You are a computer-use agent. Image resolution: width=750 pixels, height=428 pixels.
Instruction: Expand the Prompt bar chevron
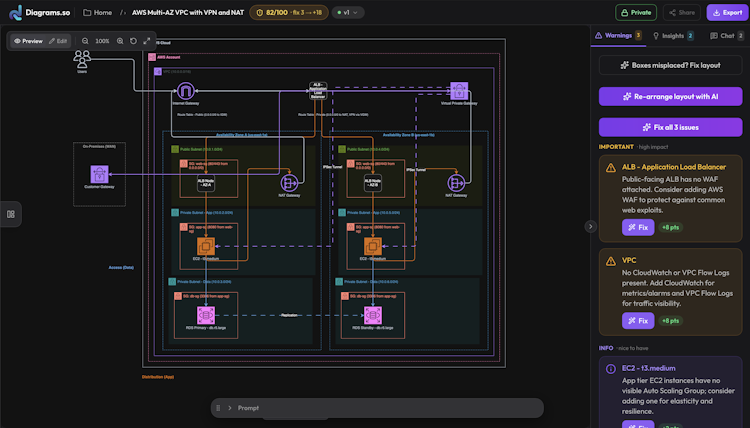230,408
